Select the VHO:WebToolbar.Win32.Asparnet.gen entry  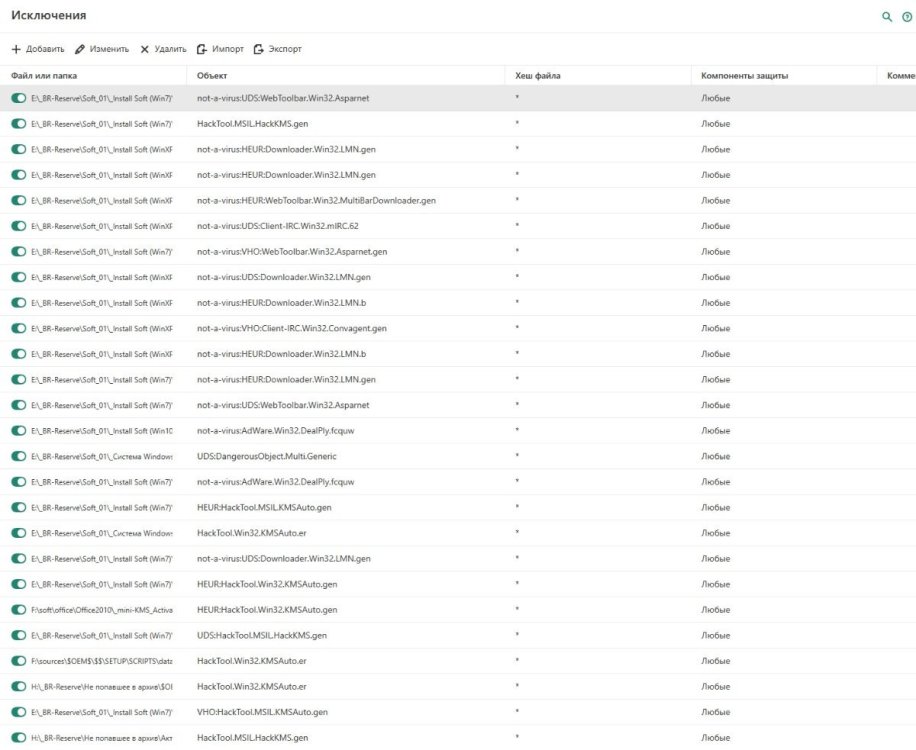[x=292, y=252]
